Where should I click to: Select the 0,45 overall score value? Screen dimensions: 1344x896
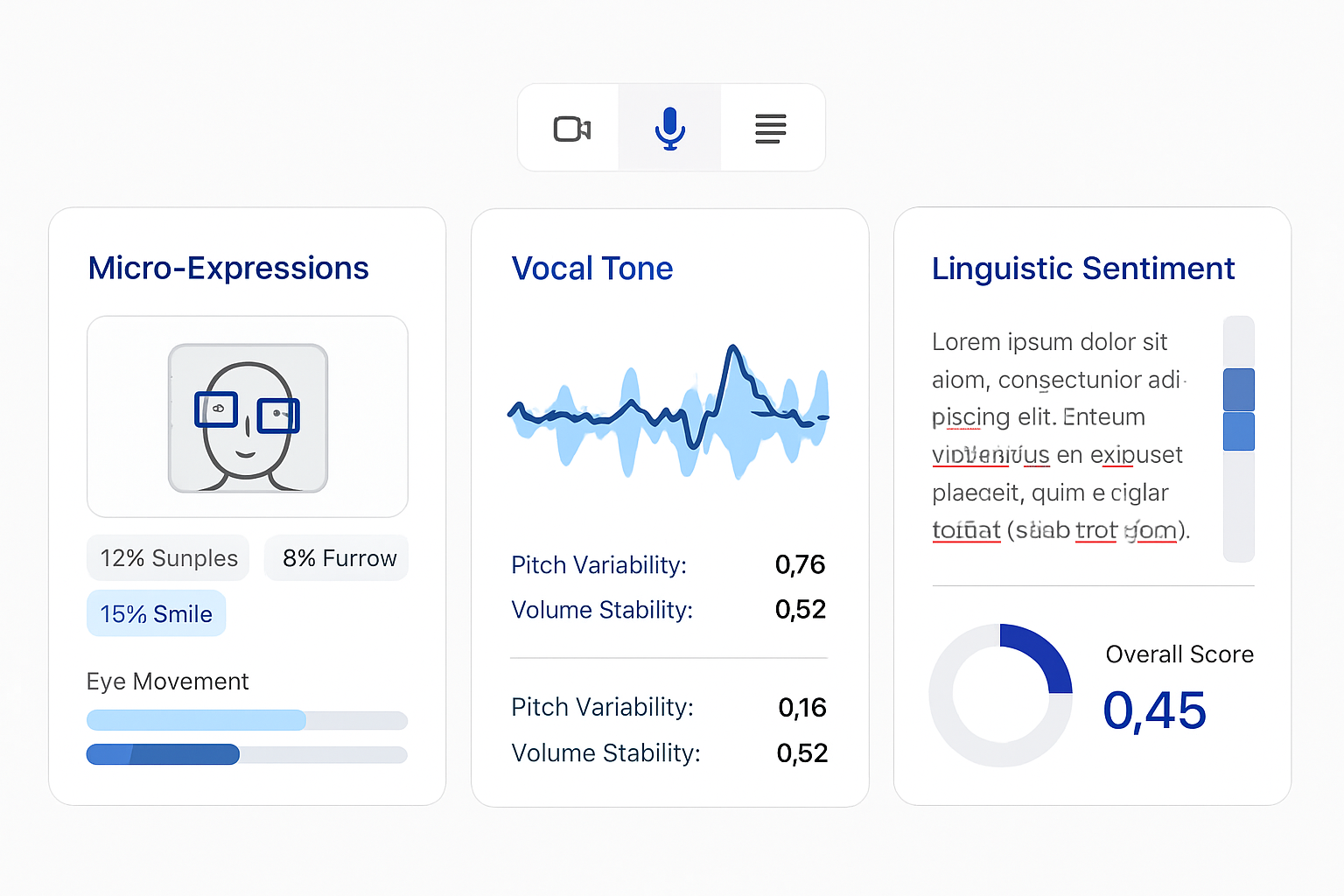(x=1155, y=710)
